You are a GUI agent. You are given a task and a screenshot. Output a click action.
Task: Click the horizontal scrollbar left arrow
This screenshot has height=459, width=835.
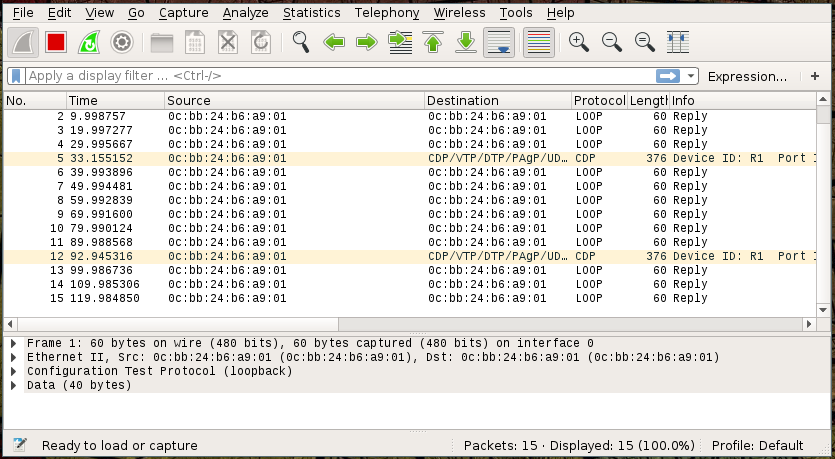click(11, 324)
